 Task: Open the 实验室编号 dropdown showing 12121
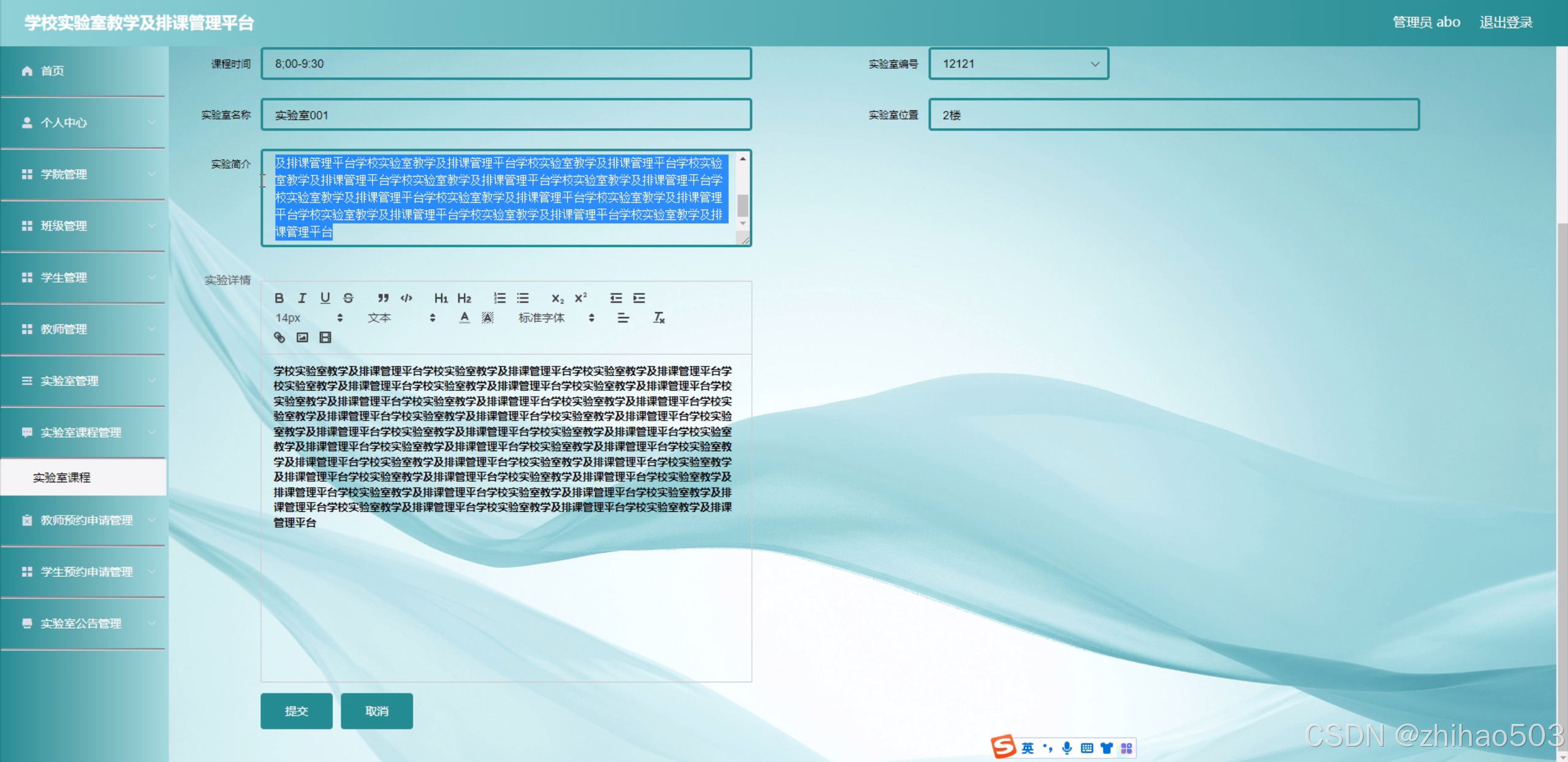[x=1018, y=64]
